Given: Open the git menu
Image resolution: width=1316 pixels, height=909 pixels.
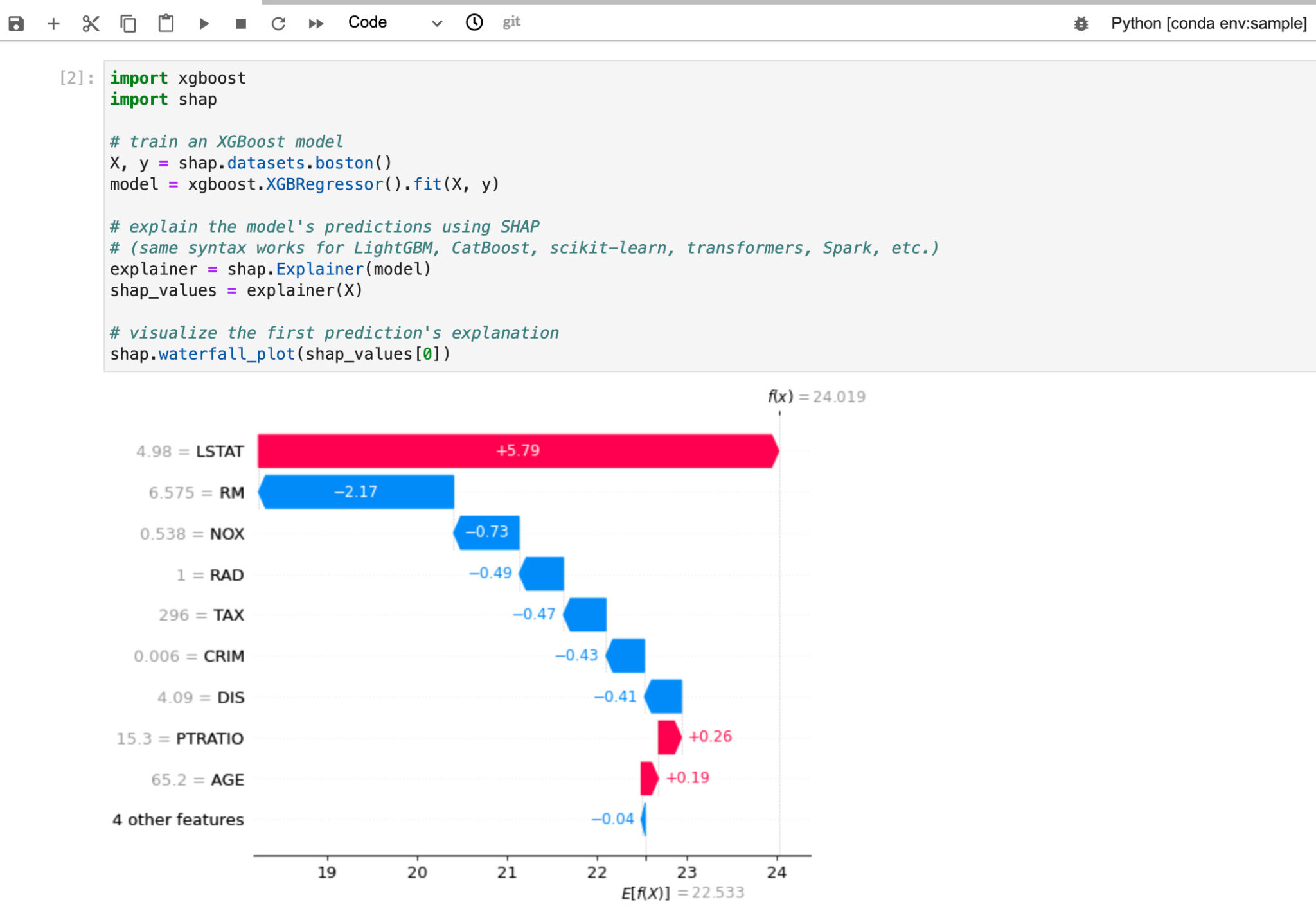Looking at the screenshot, I should click(511, 21).
